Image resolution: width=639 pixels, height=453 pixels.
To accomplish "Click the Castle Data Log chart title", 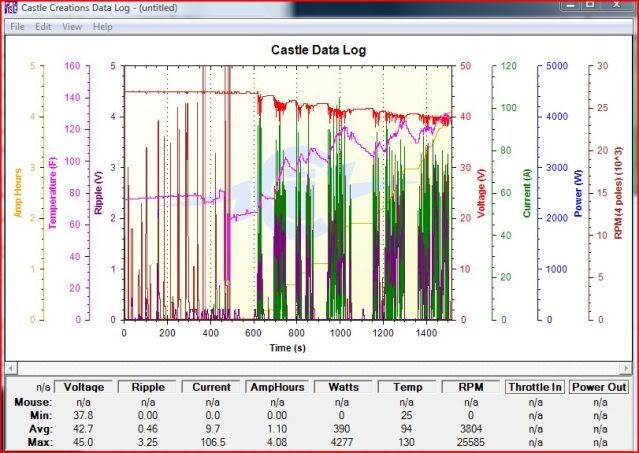I will [x=321, y=50].
